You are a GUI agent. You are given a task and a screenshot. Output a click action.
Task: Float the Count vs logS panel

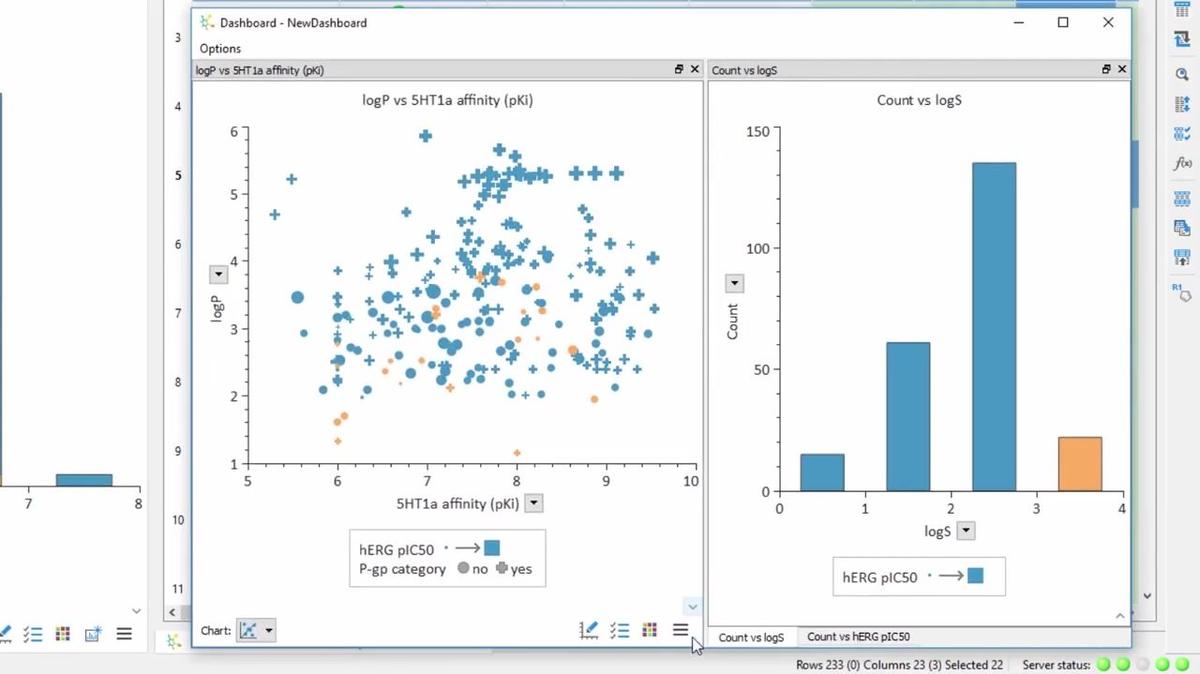point(1106,70)
